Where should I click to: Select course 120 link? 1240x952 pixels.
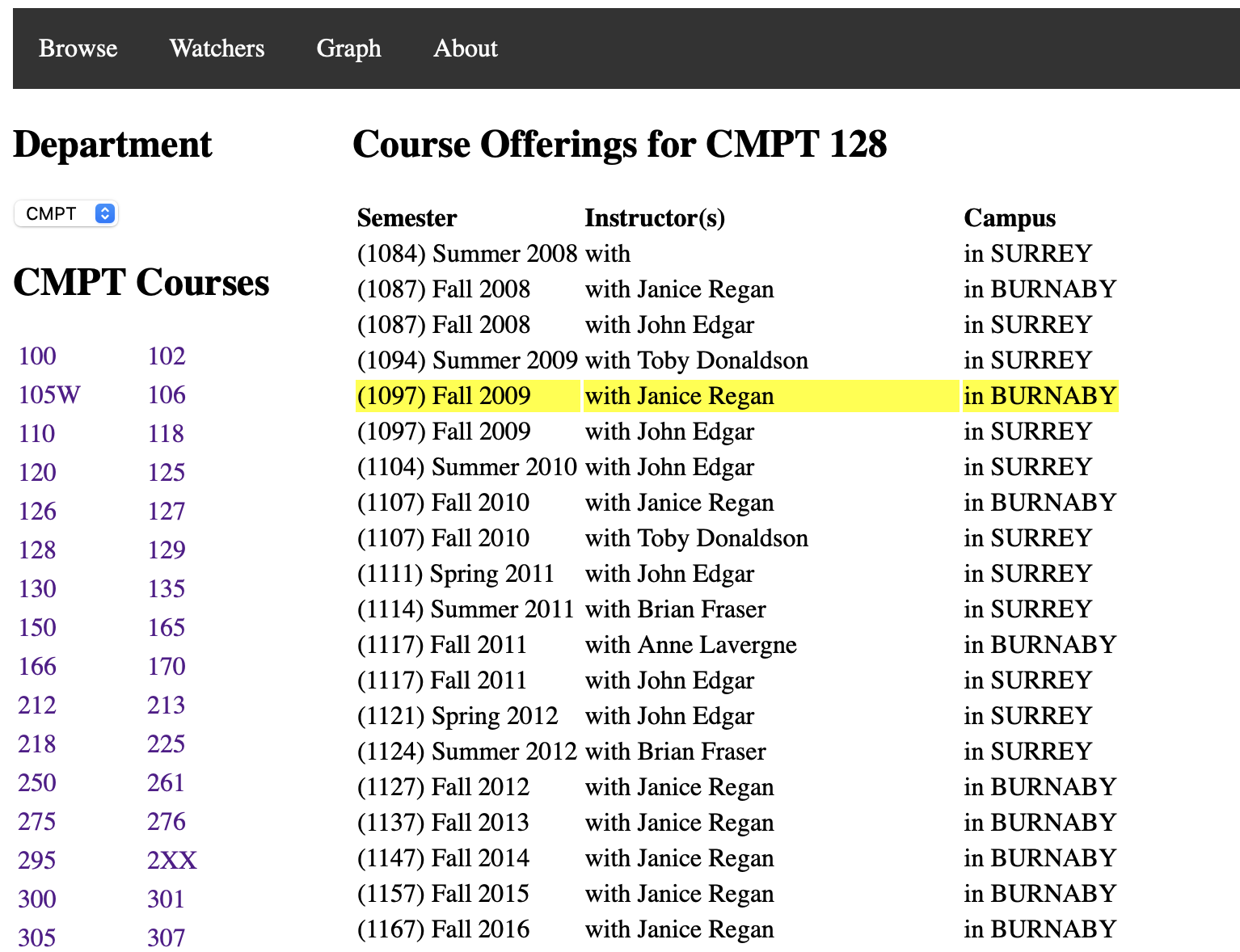37,473
